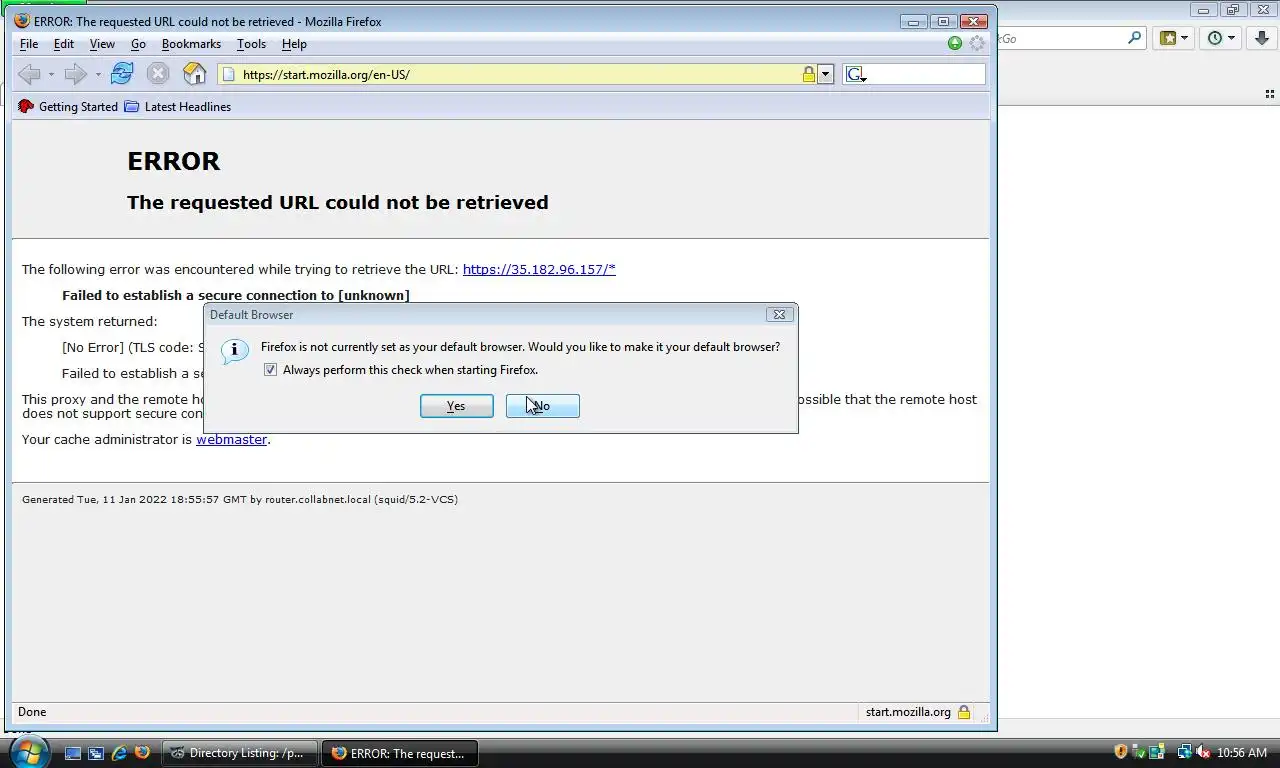Click the Back arrow in Firefox toolbar

[29, 74]
